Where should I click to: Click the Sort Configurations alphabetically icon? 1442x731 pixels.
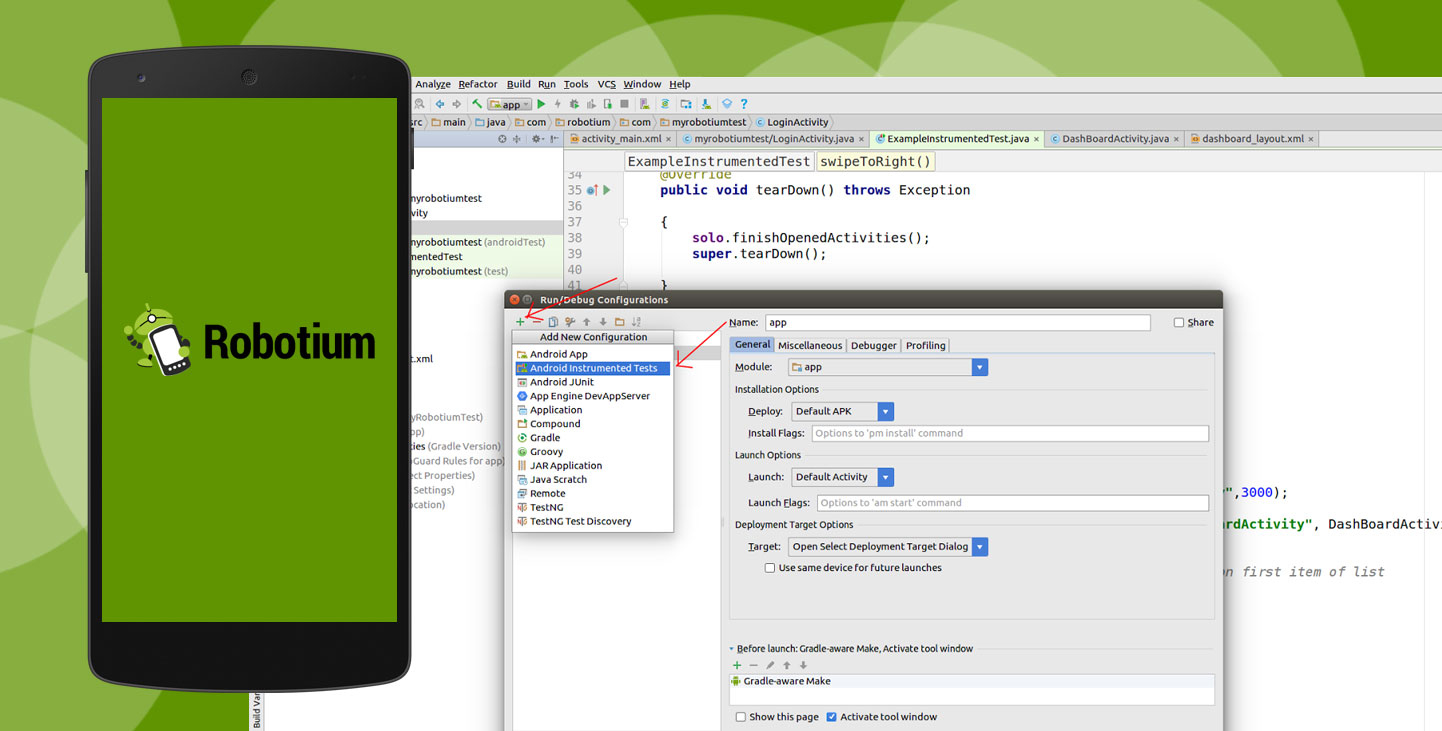[636, 322]
